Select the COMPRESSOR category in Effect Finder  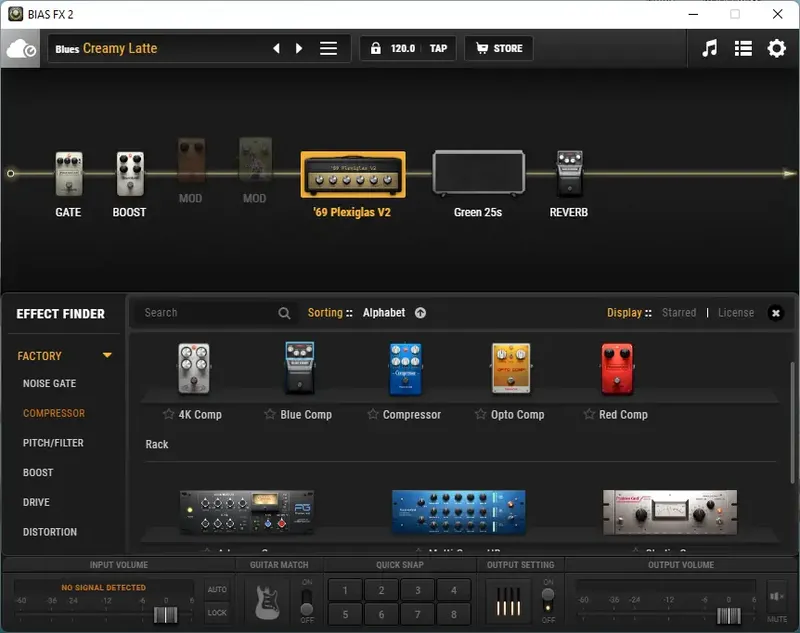click(x=51, y=413)
